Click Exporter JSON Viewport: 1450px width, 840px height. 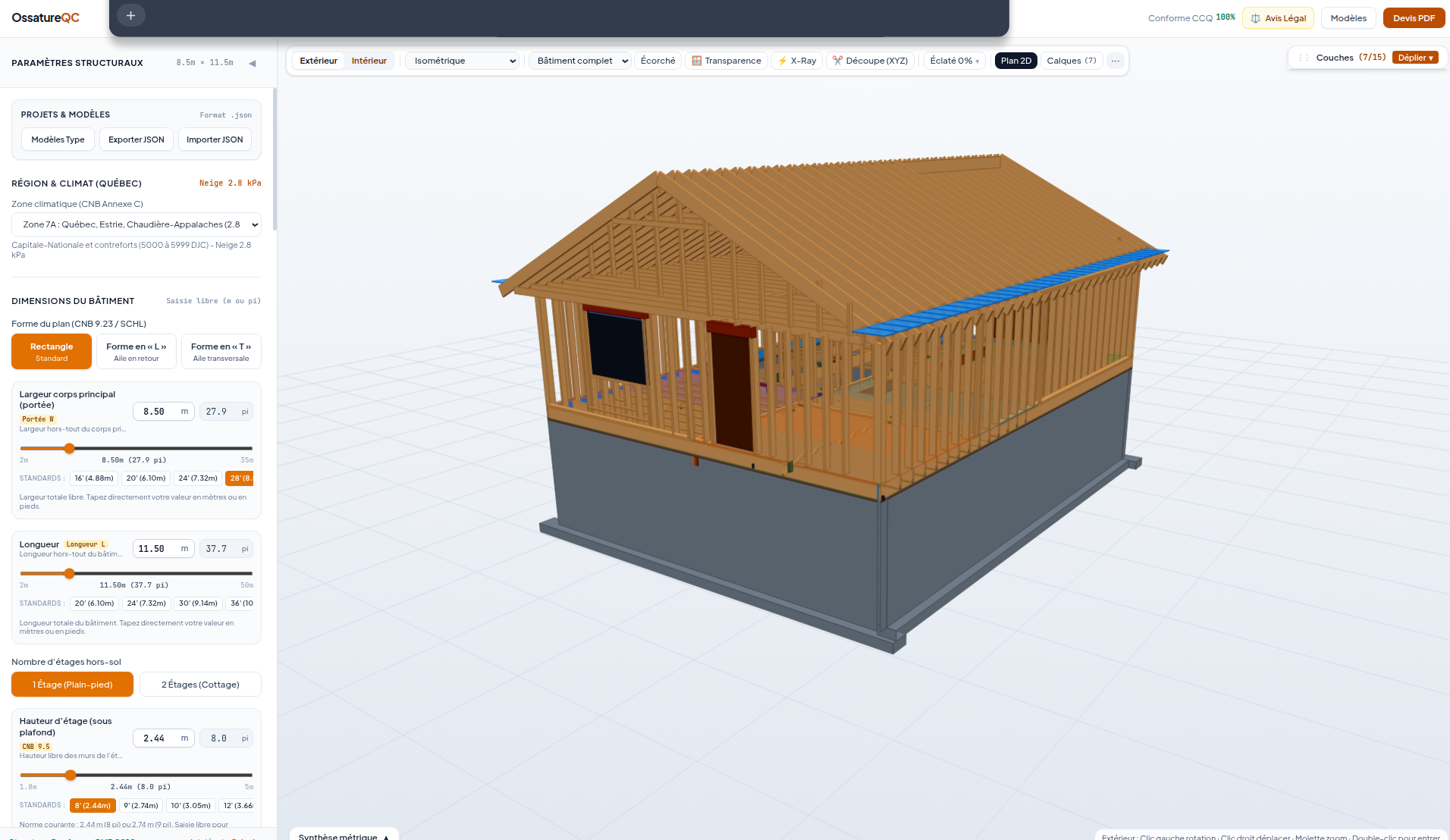[137, 139]
